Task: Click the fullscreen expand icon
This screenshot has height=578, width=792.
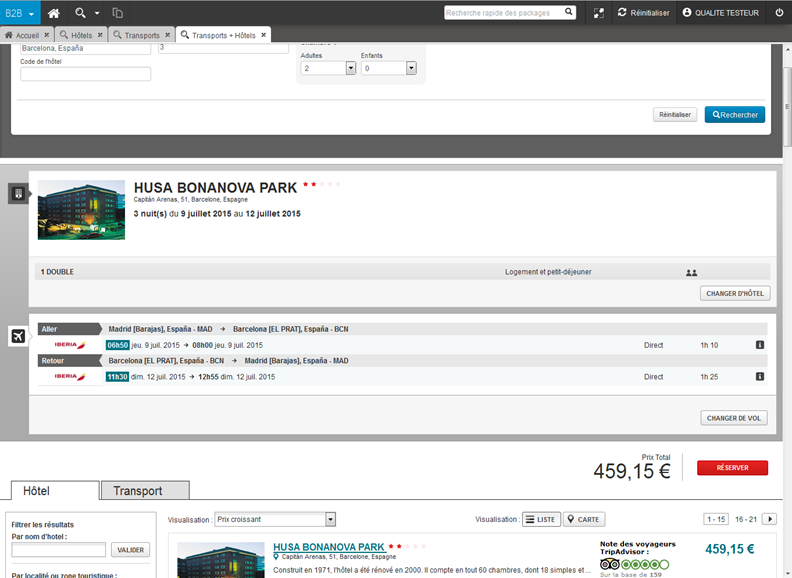Action: [x=599, y=13]
